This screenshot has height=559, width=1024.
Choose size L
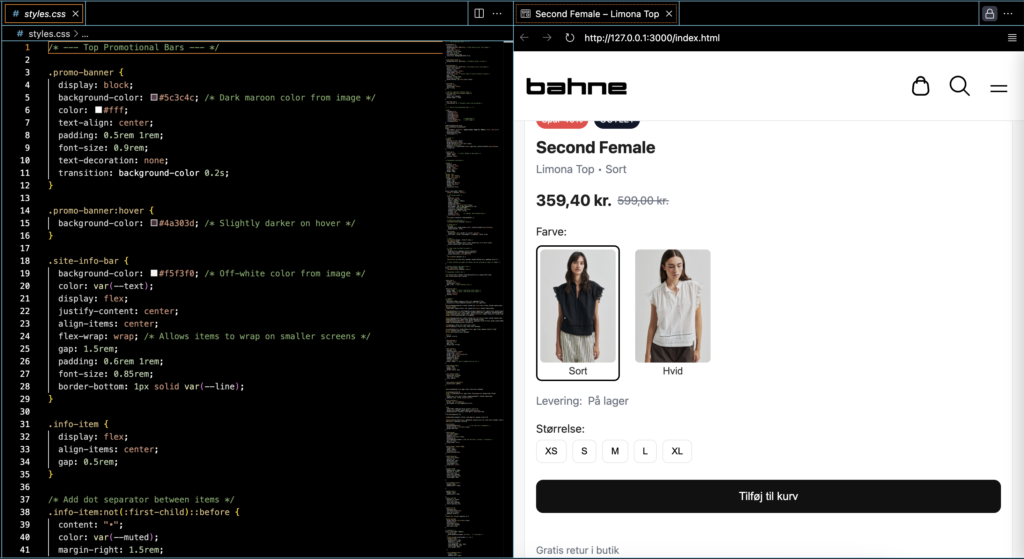click(645, 451)
